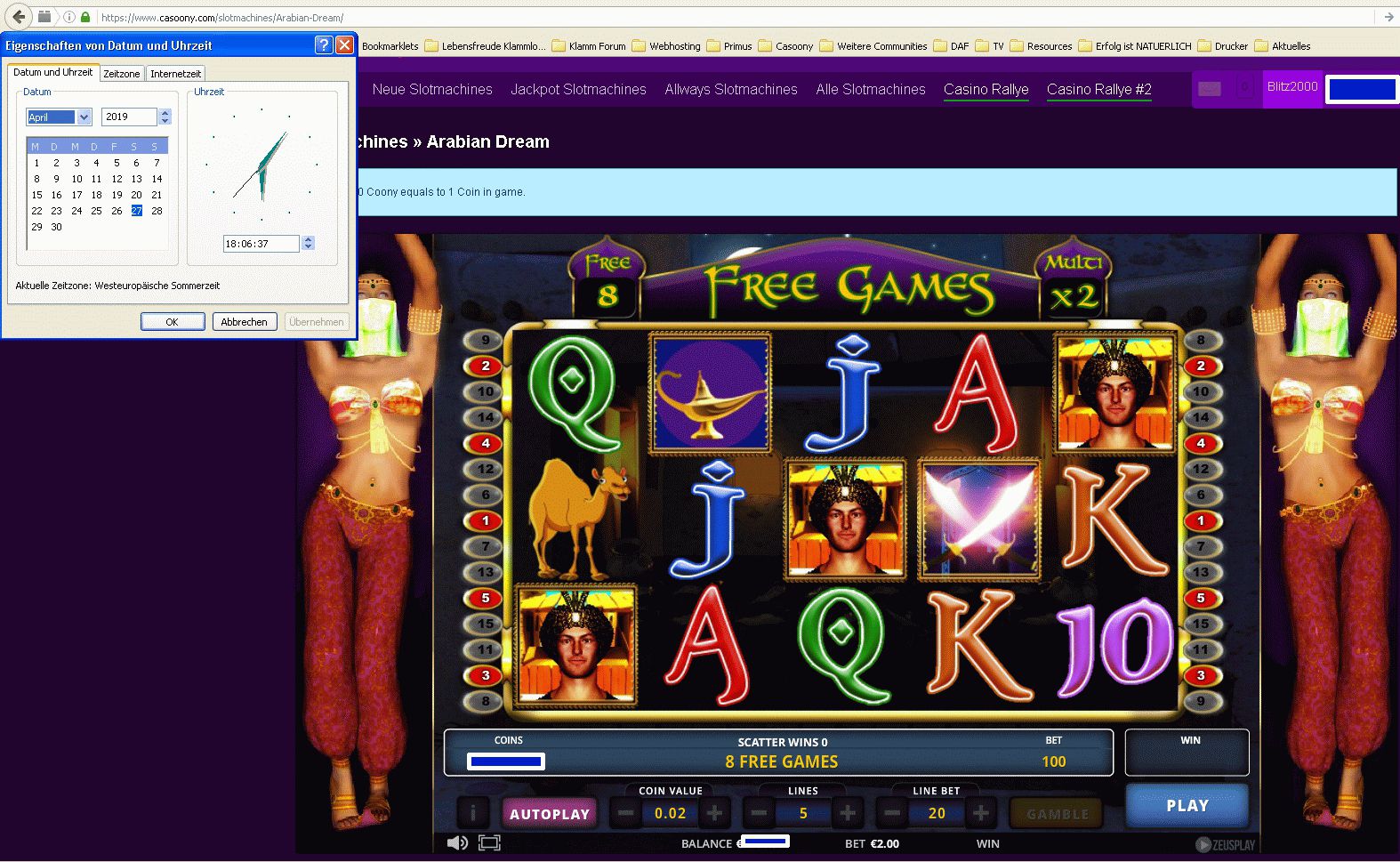Select the Datum und Uhrzeit tab
The image size is (1400, 862).
pyautogui.click(x=52, y=72)
